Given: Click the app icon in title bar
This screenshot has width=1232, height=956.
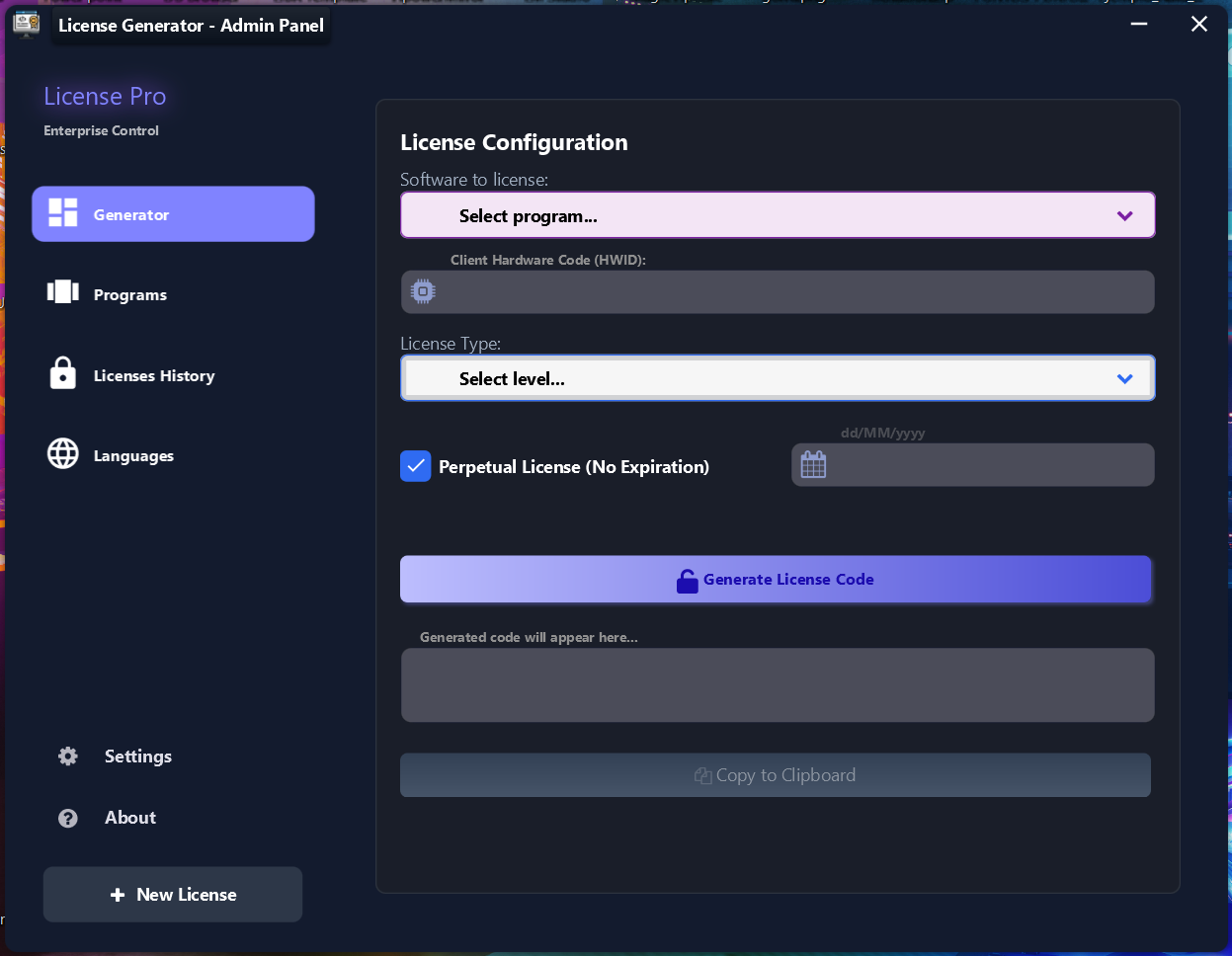Looking at the screenshot, I should coord(26,24).
